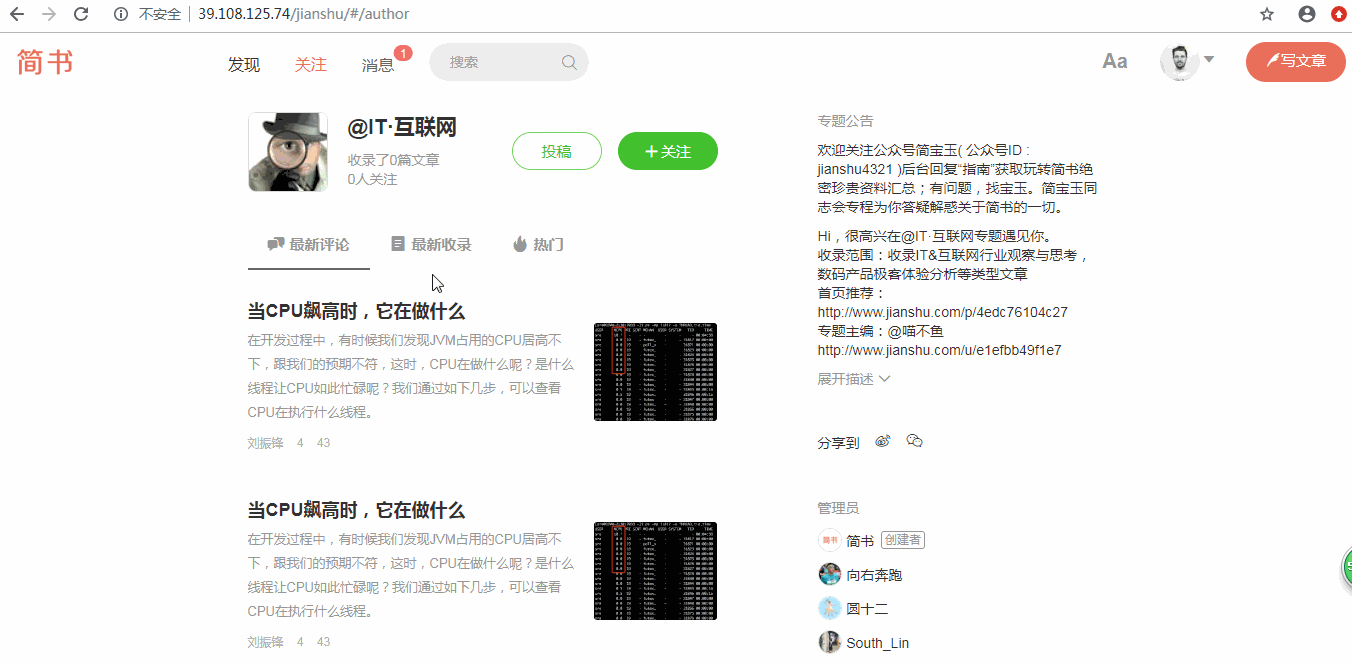
Task: Click the 分享到 label
Action: [838, 443]
